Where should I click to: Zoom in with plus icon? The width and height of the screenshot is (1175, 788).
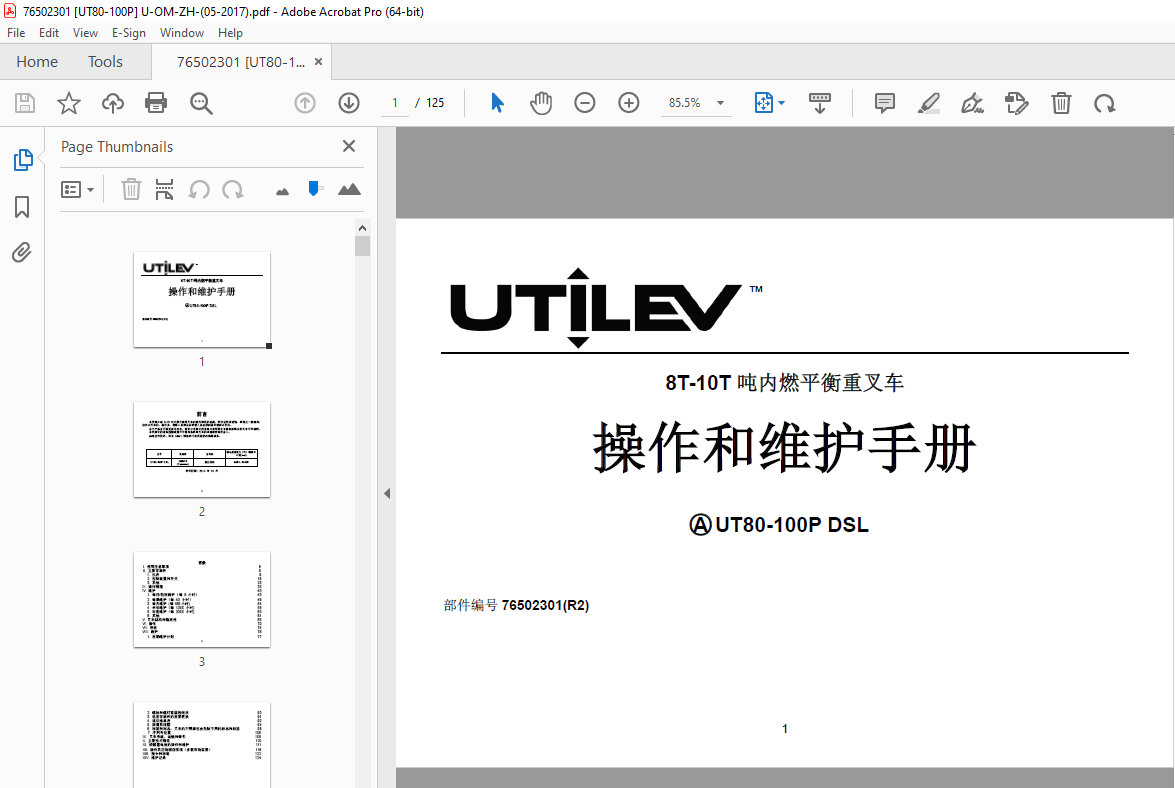click(629, 103)
